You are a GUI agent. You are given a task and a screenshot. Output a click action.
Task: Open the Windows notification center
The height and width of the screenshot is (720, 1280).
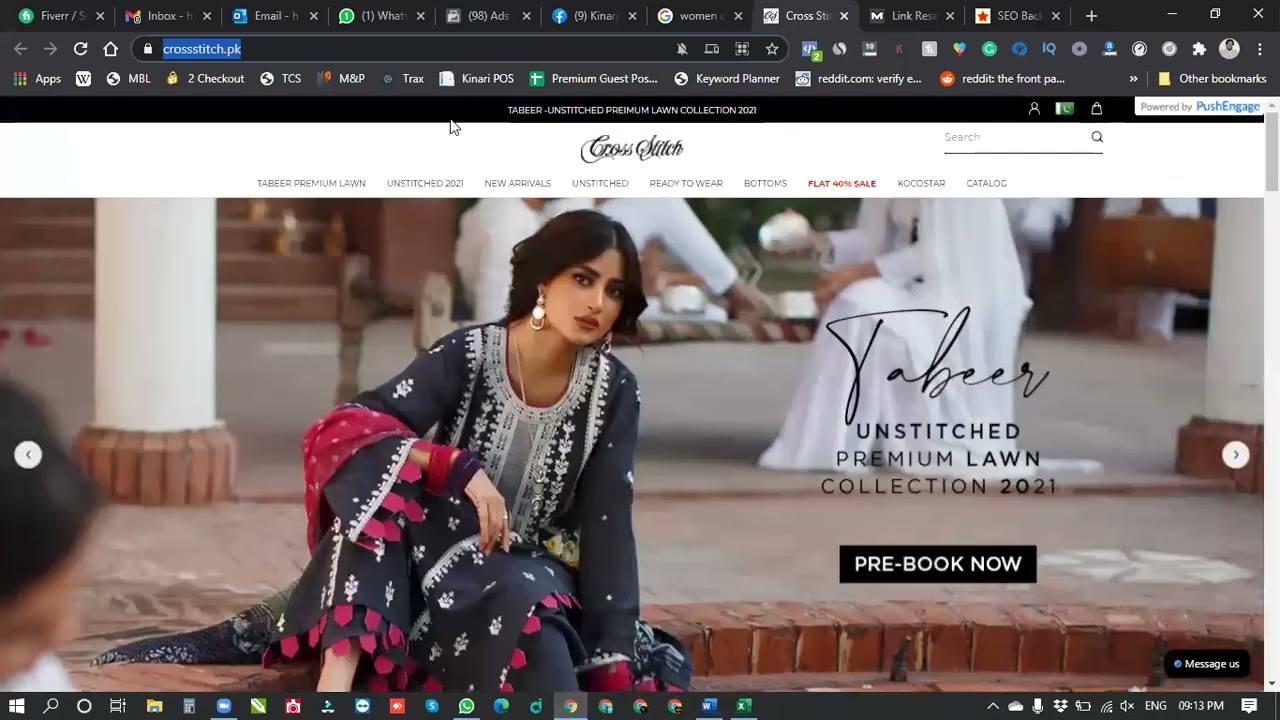coord(1249,706)
